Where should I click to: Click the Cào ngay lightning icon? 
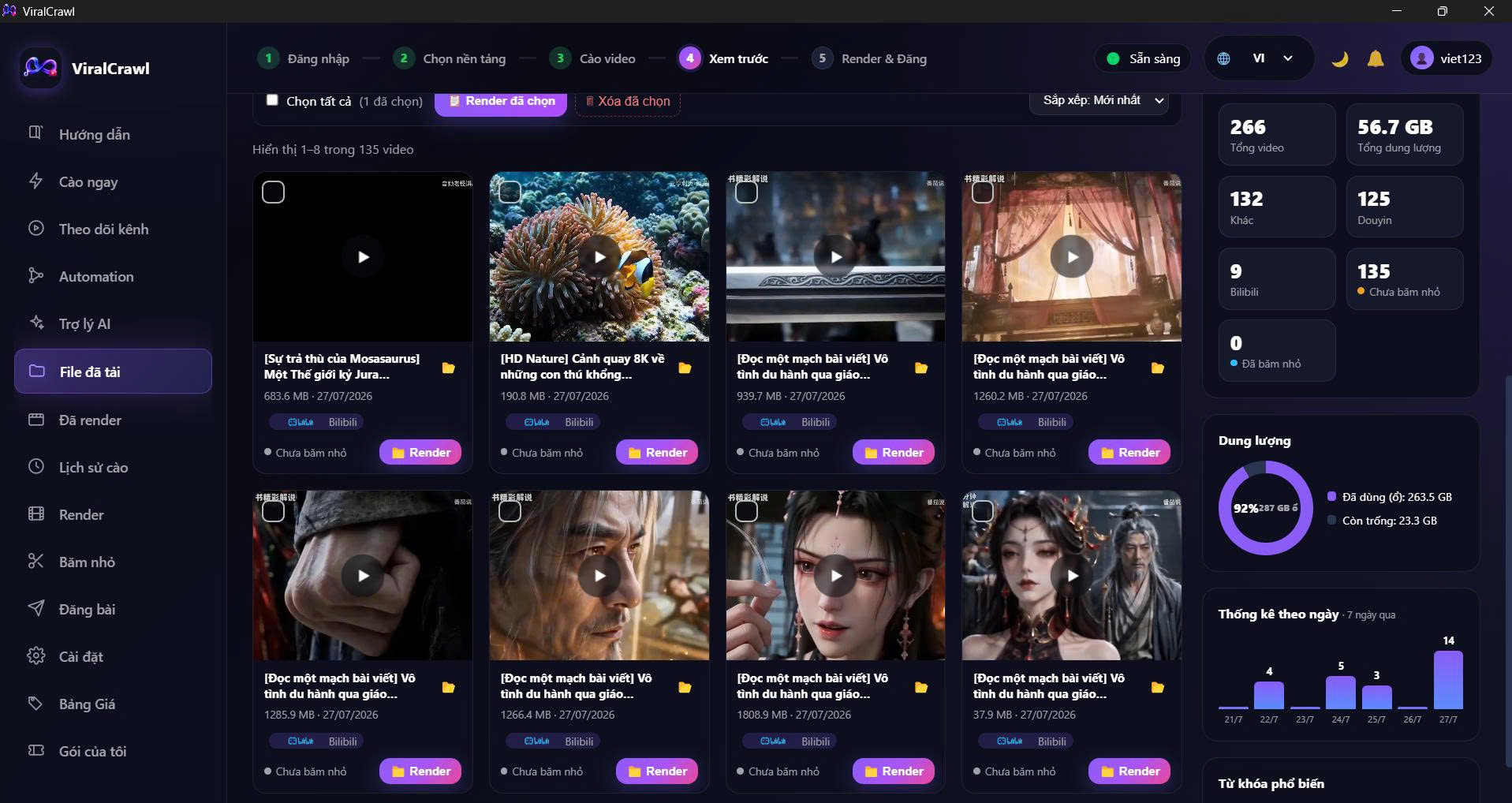[35, 181]
